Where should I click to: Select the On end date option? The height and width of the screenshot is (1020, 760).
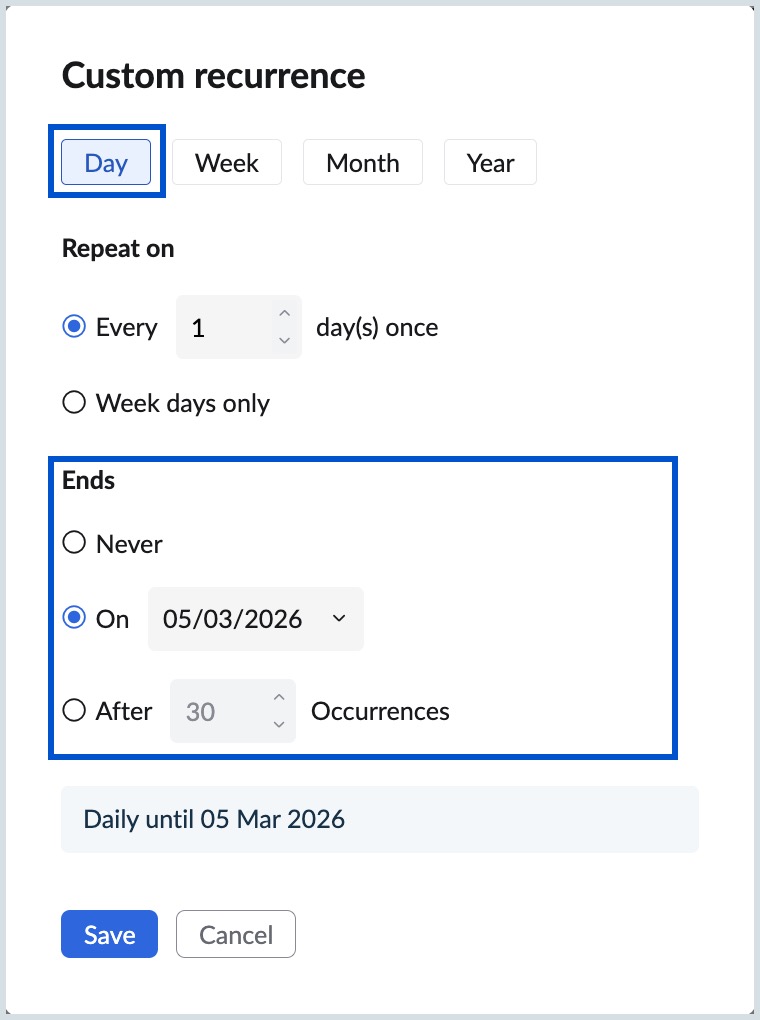tap(74, 618)
